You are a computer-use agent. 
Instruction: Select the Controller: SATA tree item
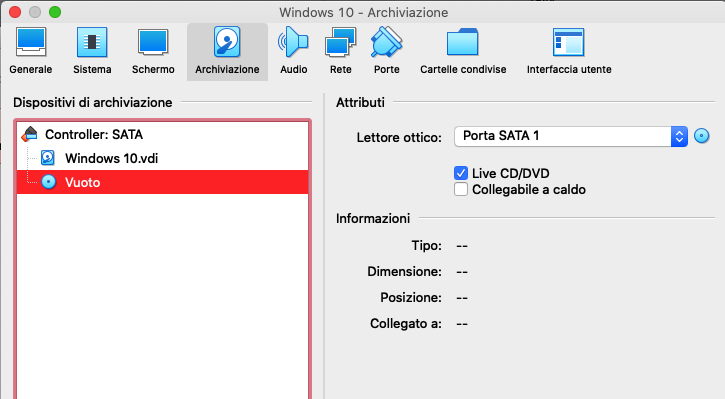tap(163, 135)
